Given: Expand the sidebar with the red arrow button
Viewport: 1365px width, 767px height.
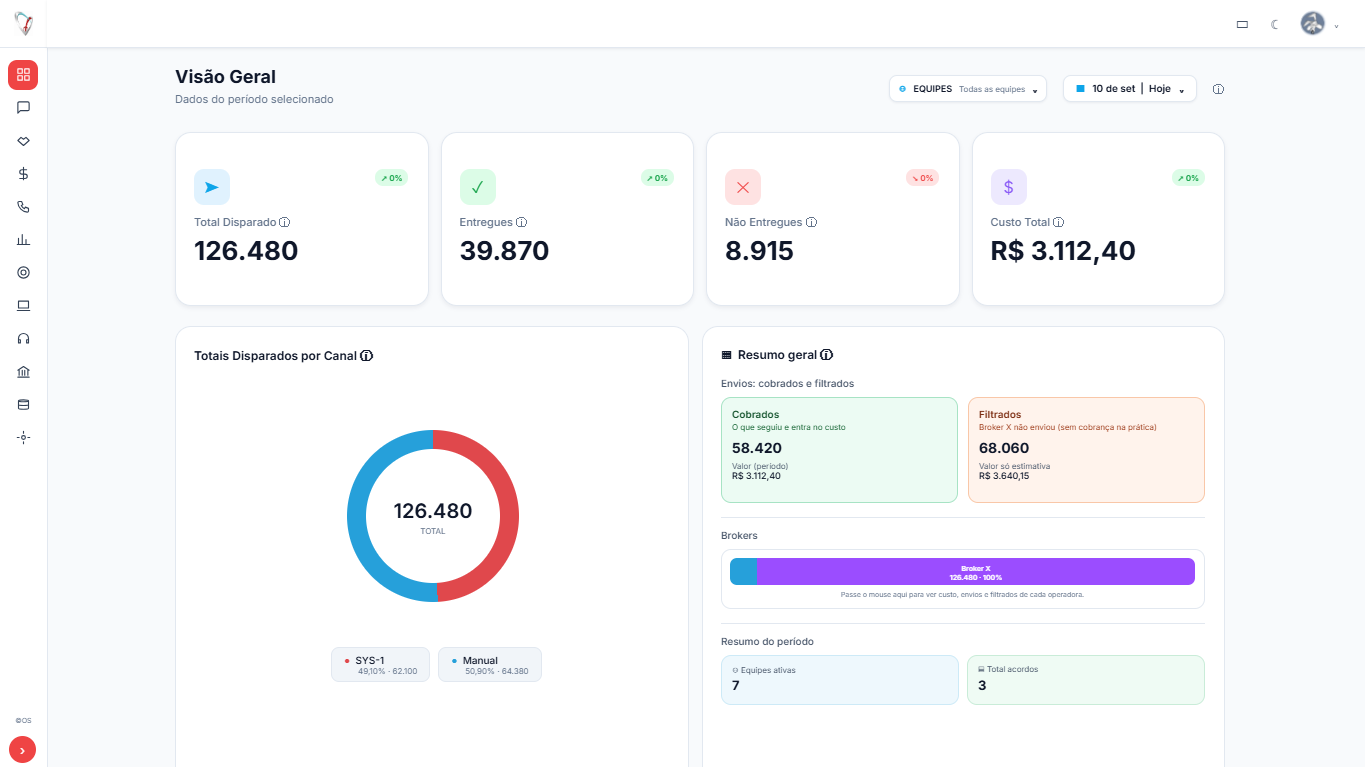Looking at the screenshot, I should coord(22,749).
